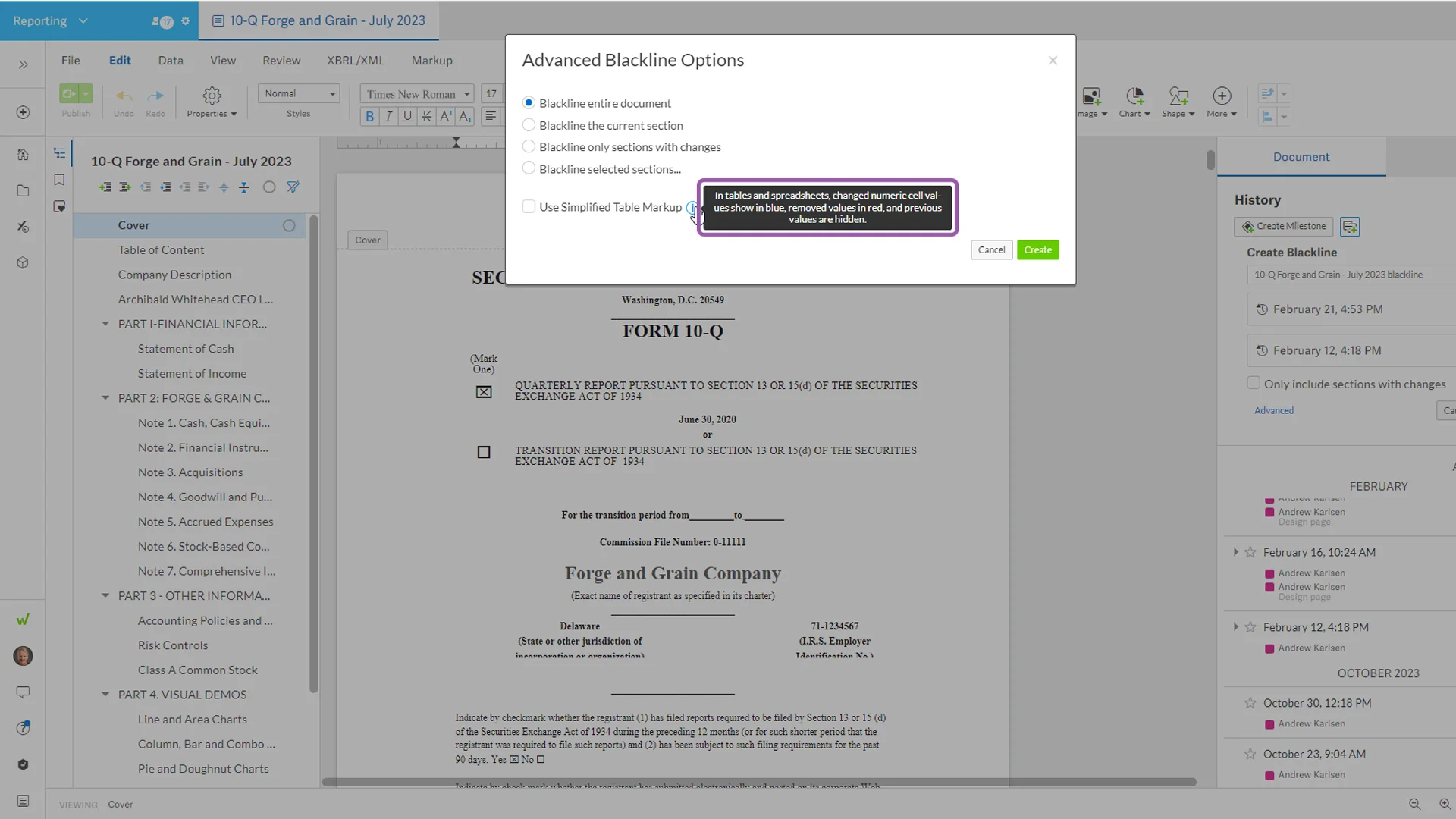The image size is (1456, 819).
Task: Select Blackline only sections with changes
Action: (529, 146)
